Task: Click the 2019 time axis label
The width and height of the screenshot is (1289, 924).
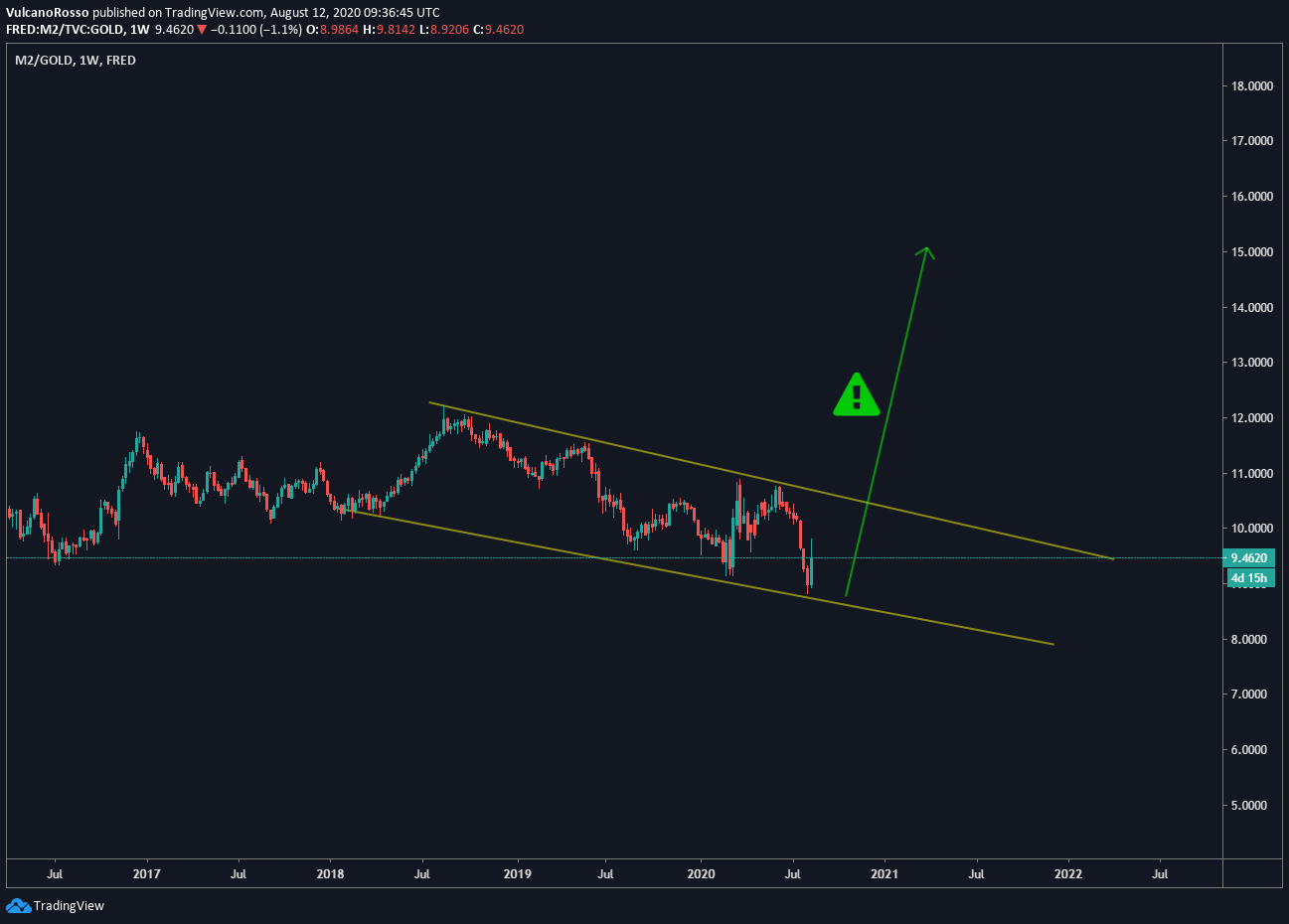Action: [x=517, y=874]
